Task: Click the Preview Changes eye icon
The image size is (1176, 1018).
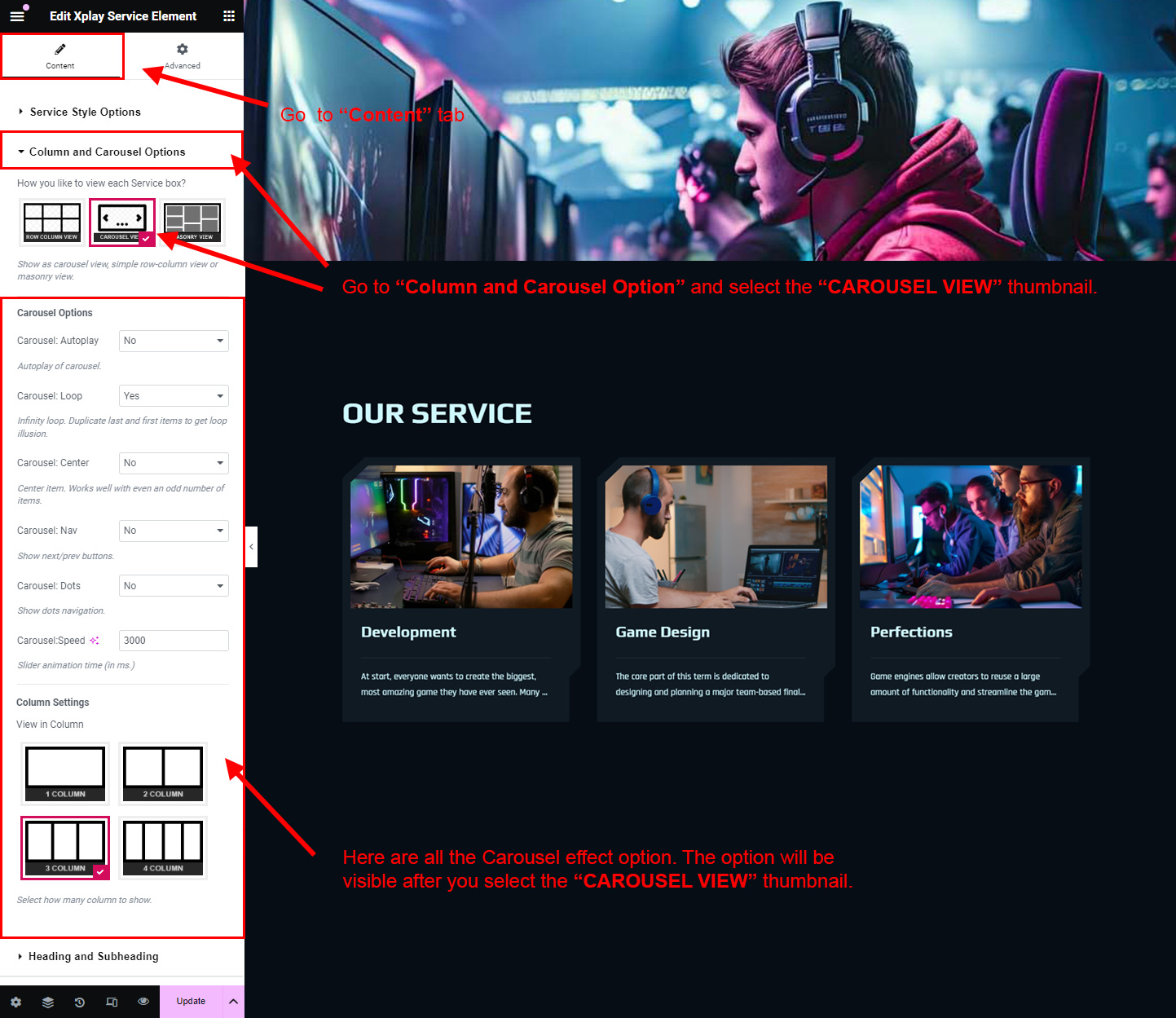Action: coord(143,1002)
